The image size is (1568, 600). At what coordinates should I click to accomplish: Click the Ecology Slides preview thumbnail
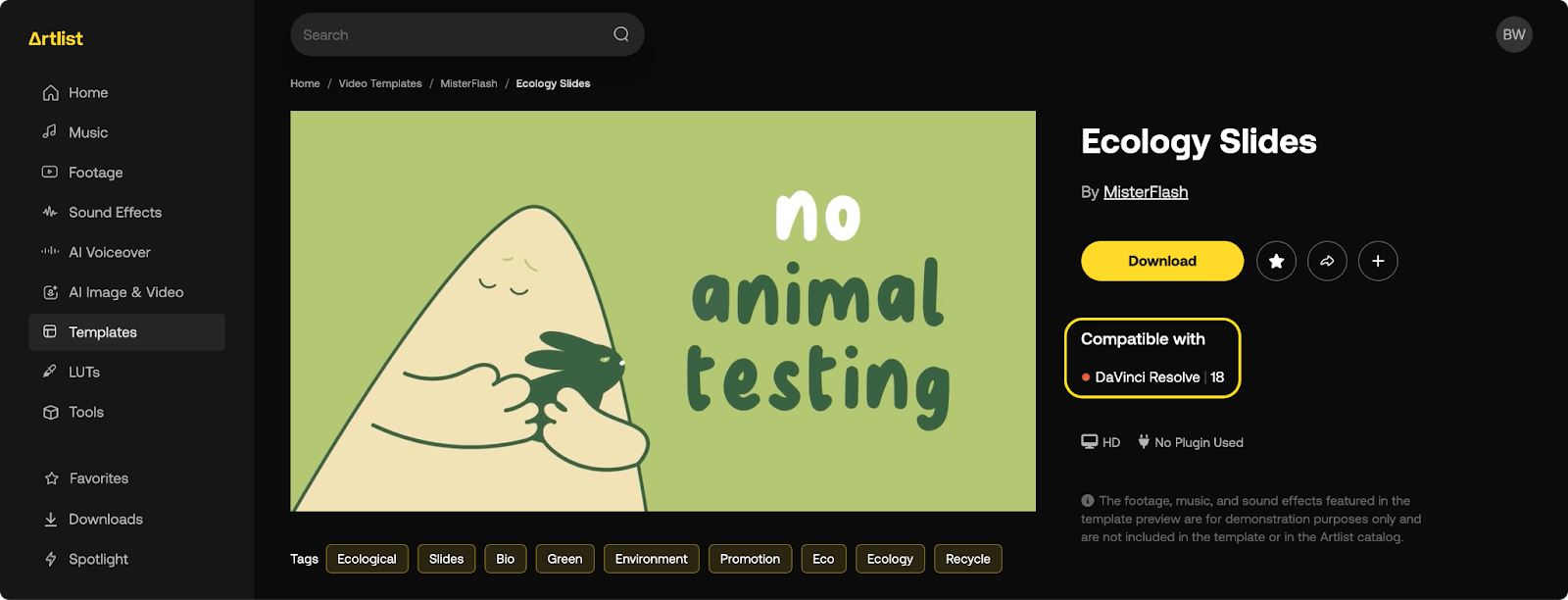(x=662, y=311)
